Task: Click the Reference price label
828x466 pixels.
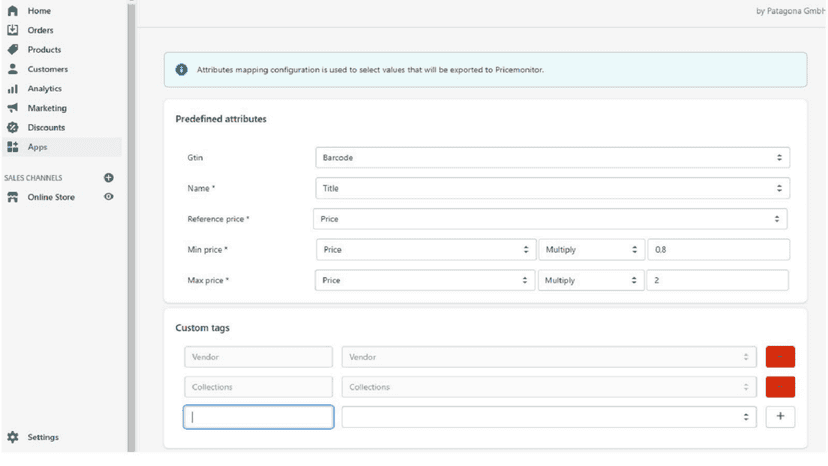Action: point(218,219)
